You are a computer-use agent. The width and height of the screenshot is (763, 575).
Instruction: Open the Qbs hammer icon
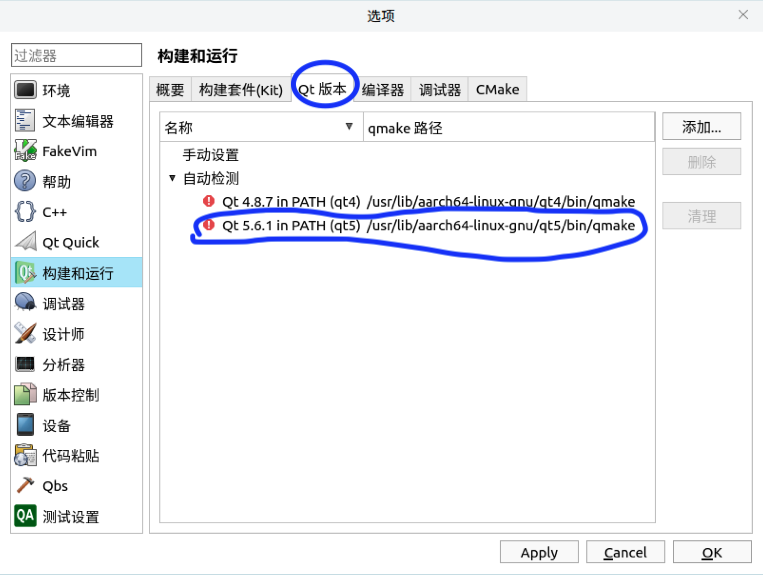25,485
